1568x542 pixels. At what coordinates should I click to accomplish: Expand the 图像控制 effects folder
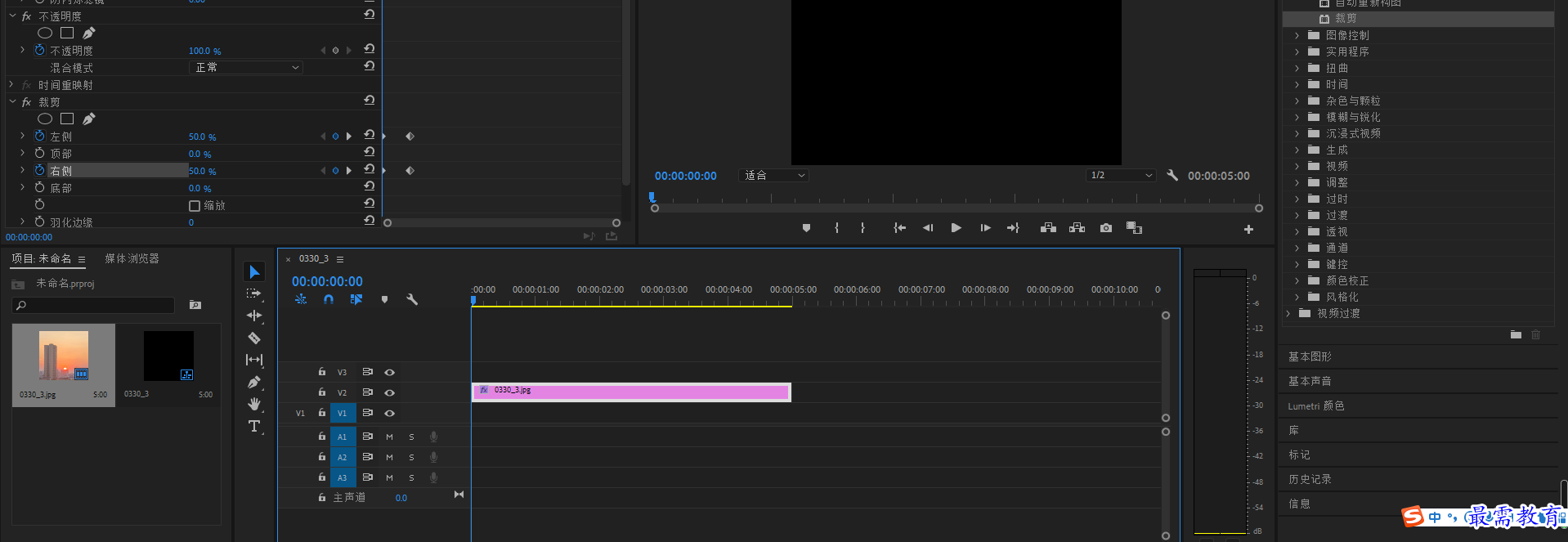pos(1297,35)
